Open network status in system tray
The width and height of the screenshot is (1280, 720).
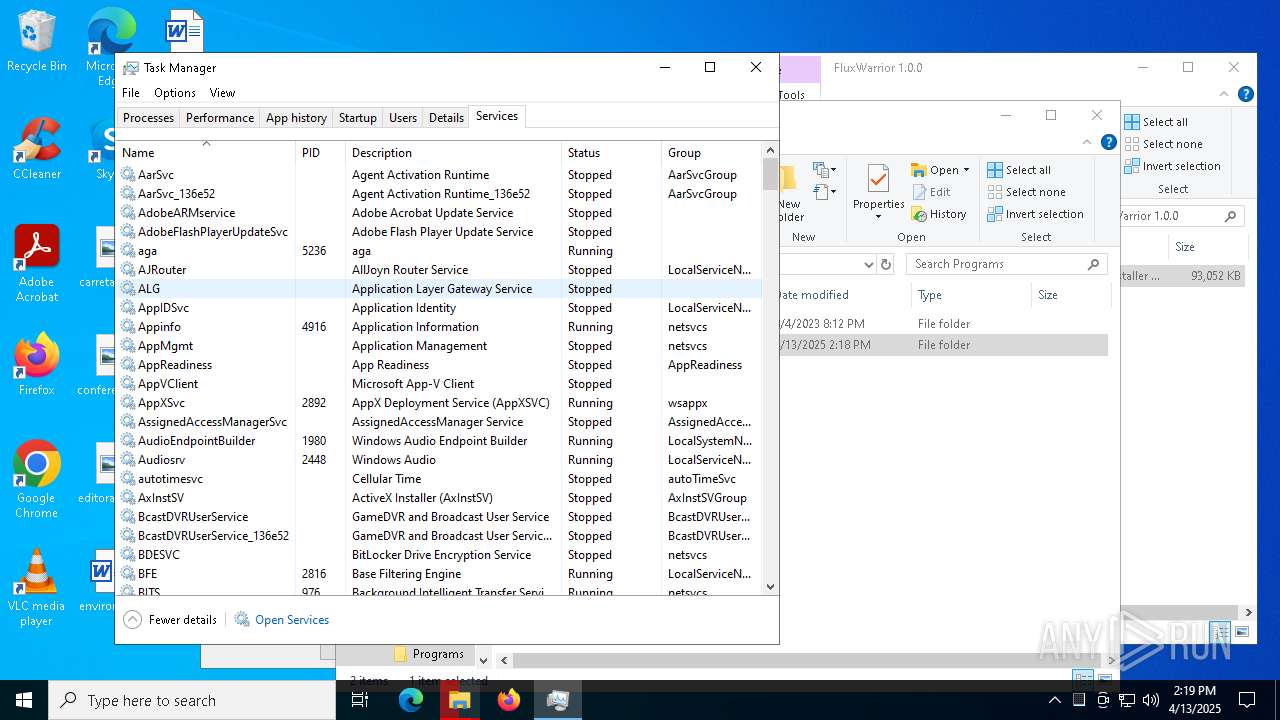1127,700
